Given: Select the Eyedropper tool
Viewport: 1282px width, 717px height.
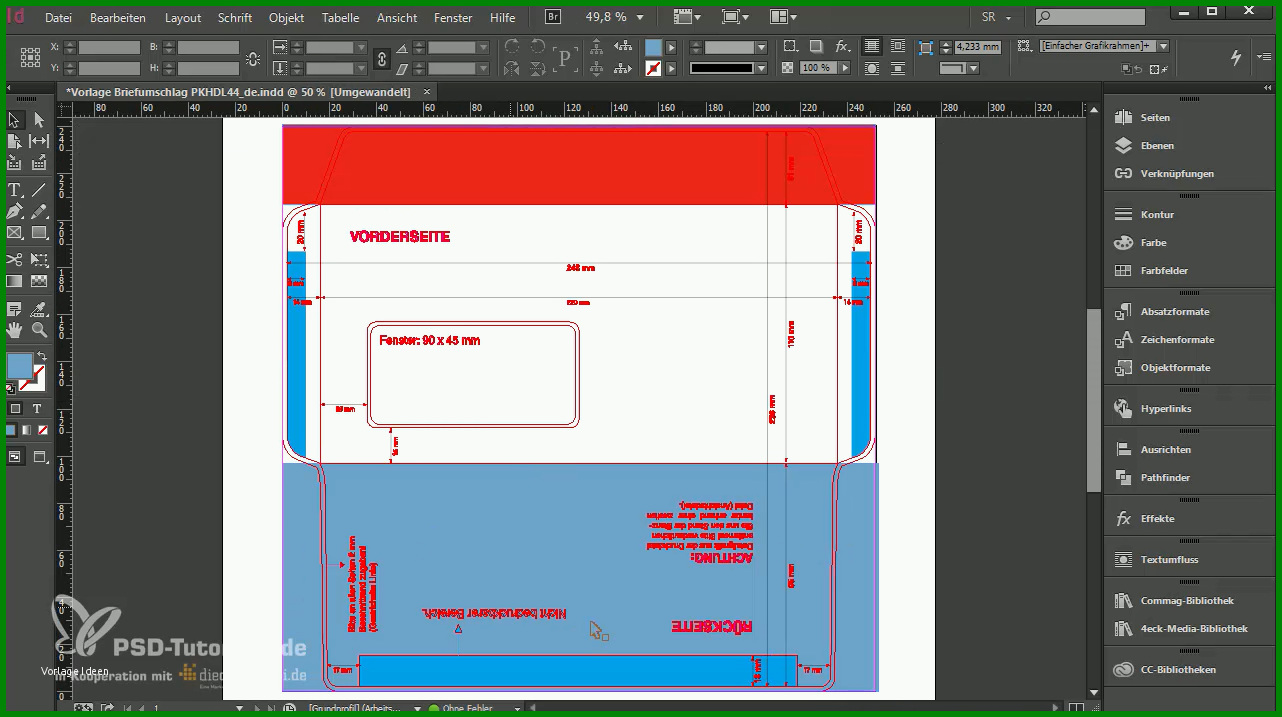Looking at the screenshot, I should coord(39,309).
